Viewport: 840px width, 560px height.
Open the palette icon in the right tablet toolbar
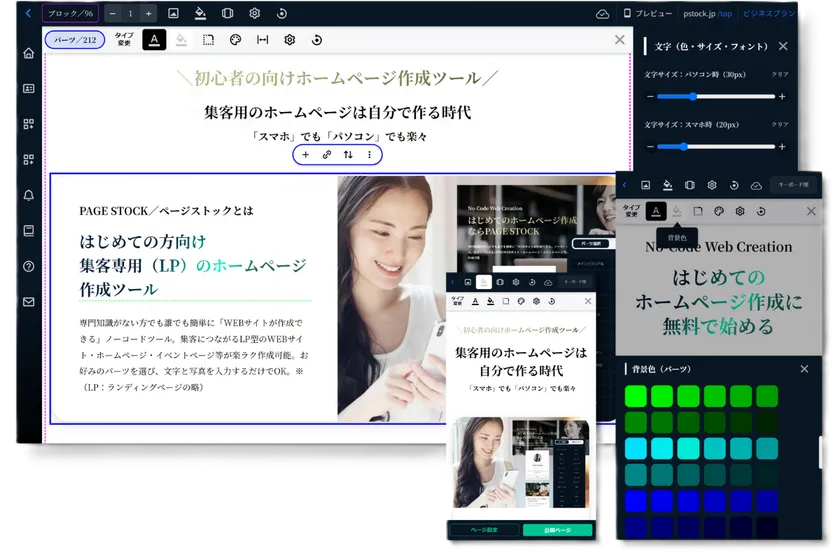(719, 211)
